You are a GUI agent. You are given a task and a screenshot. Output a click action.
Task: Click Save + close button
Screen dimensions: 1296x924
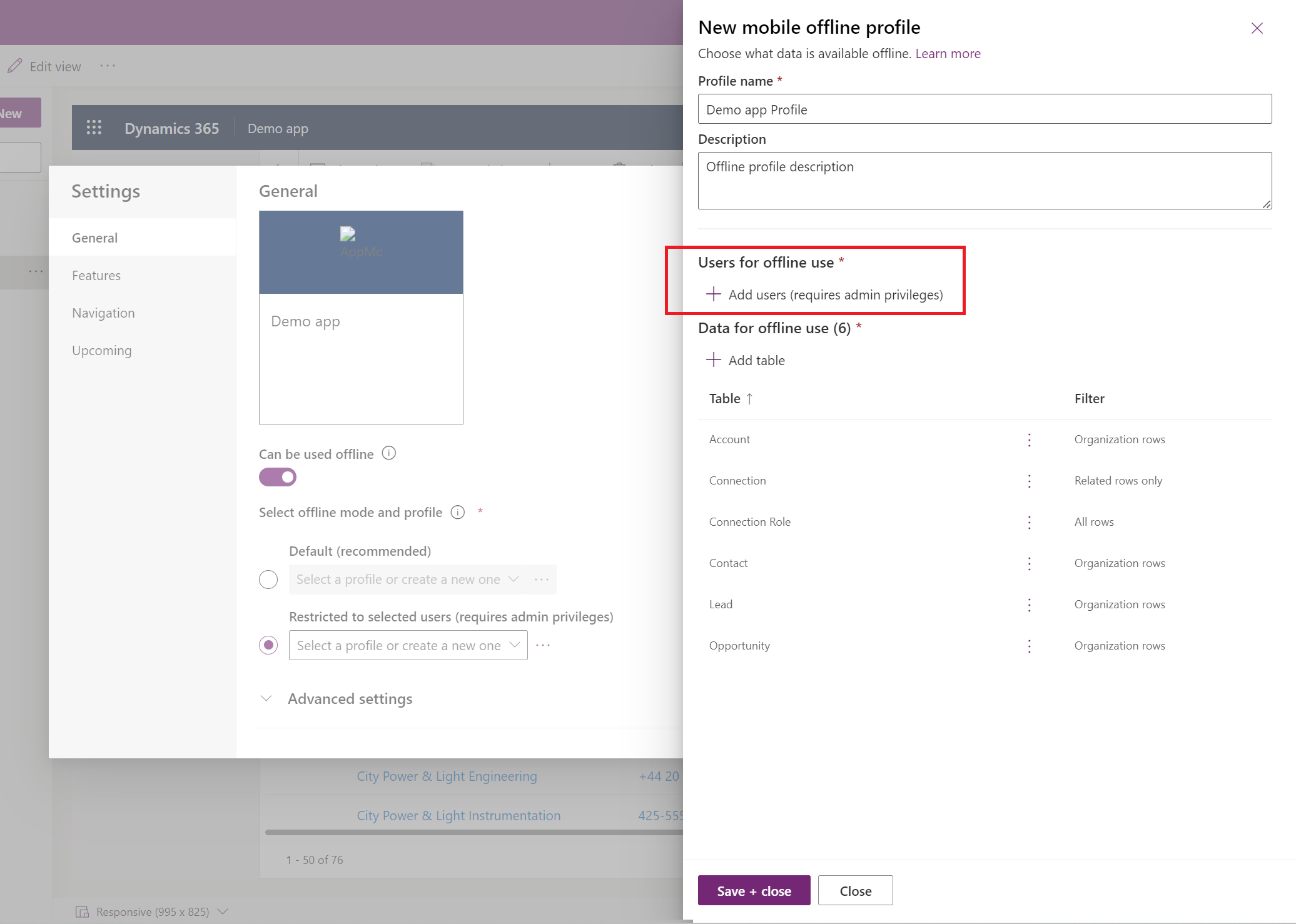[754, 890]
